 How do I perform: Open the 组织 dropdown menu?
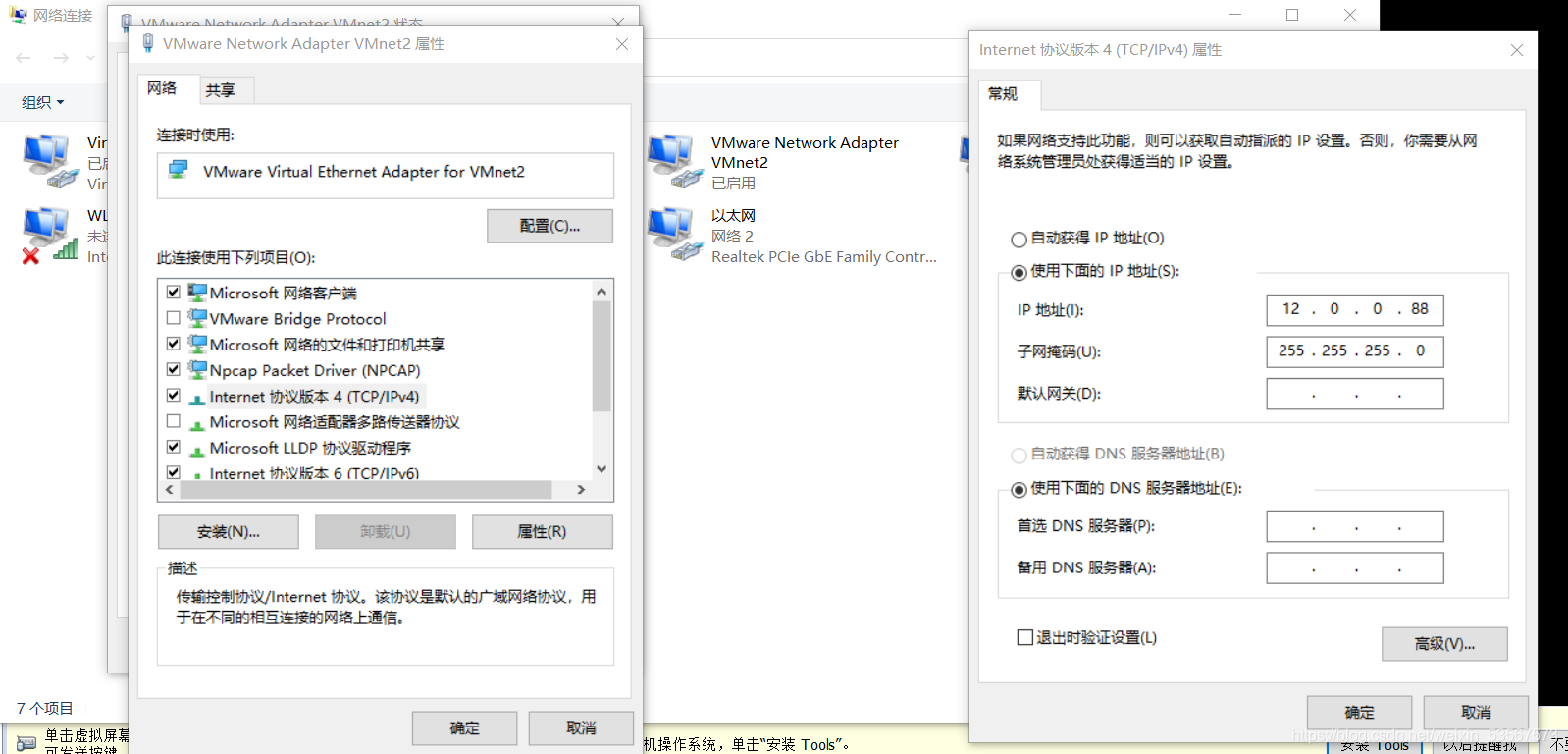pyautogui.click(x=43, y=102)
